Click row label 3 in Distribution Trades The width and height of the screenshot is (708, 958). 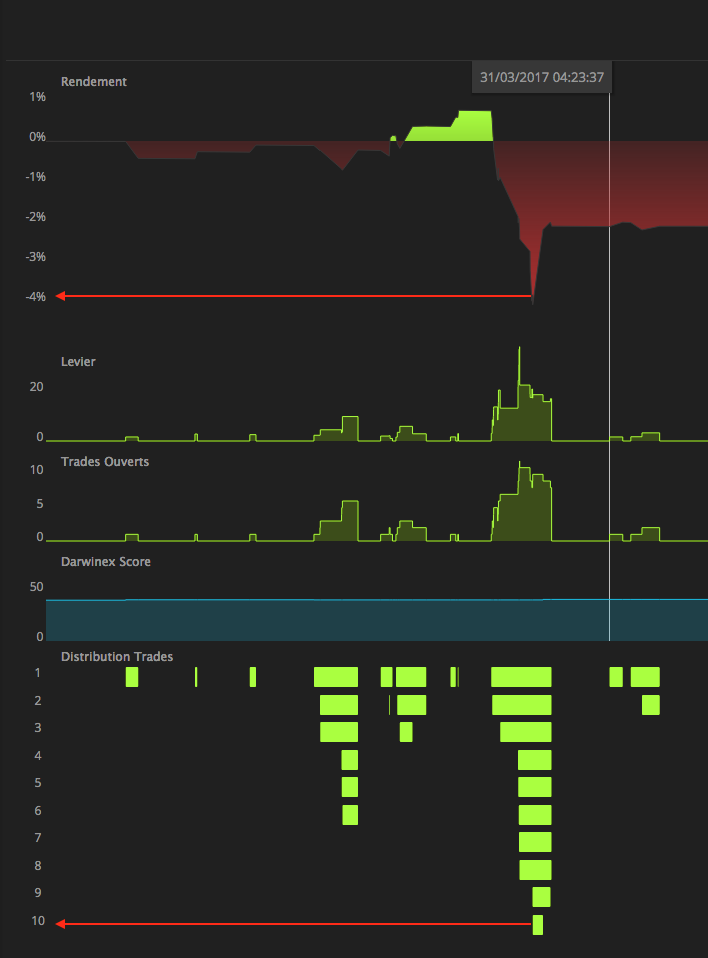click(x=38, y=728)
